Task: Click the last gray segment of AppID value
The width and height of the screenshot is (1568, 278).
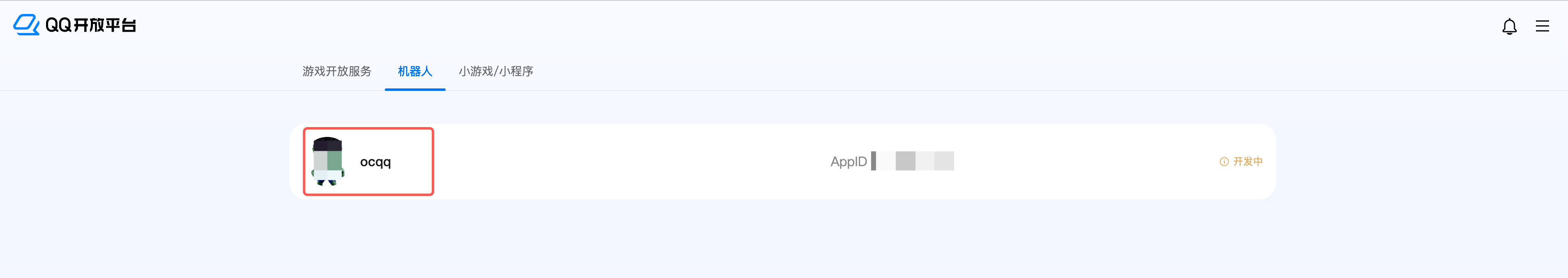Action: click(944, 161)
